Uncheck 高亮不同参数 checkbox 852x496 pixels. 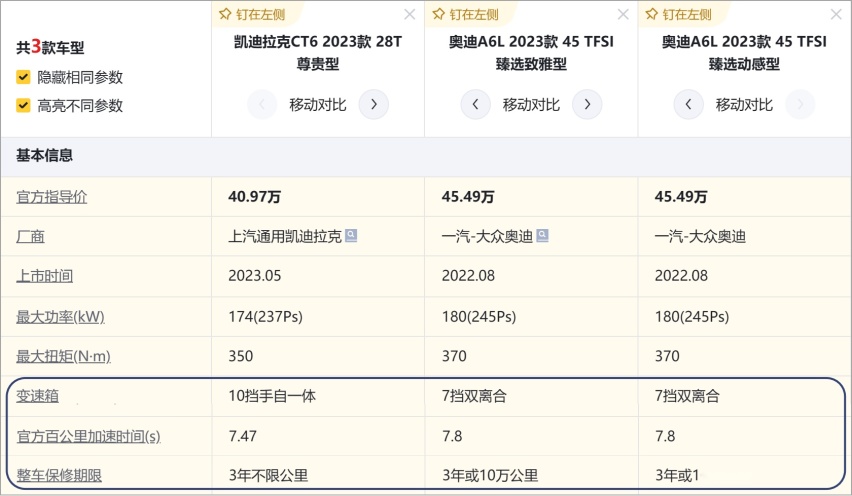click(x=23, y=105)
